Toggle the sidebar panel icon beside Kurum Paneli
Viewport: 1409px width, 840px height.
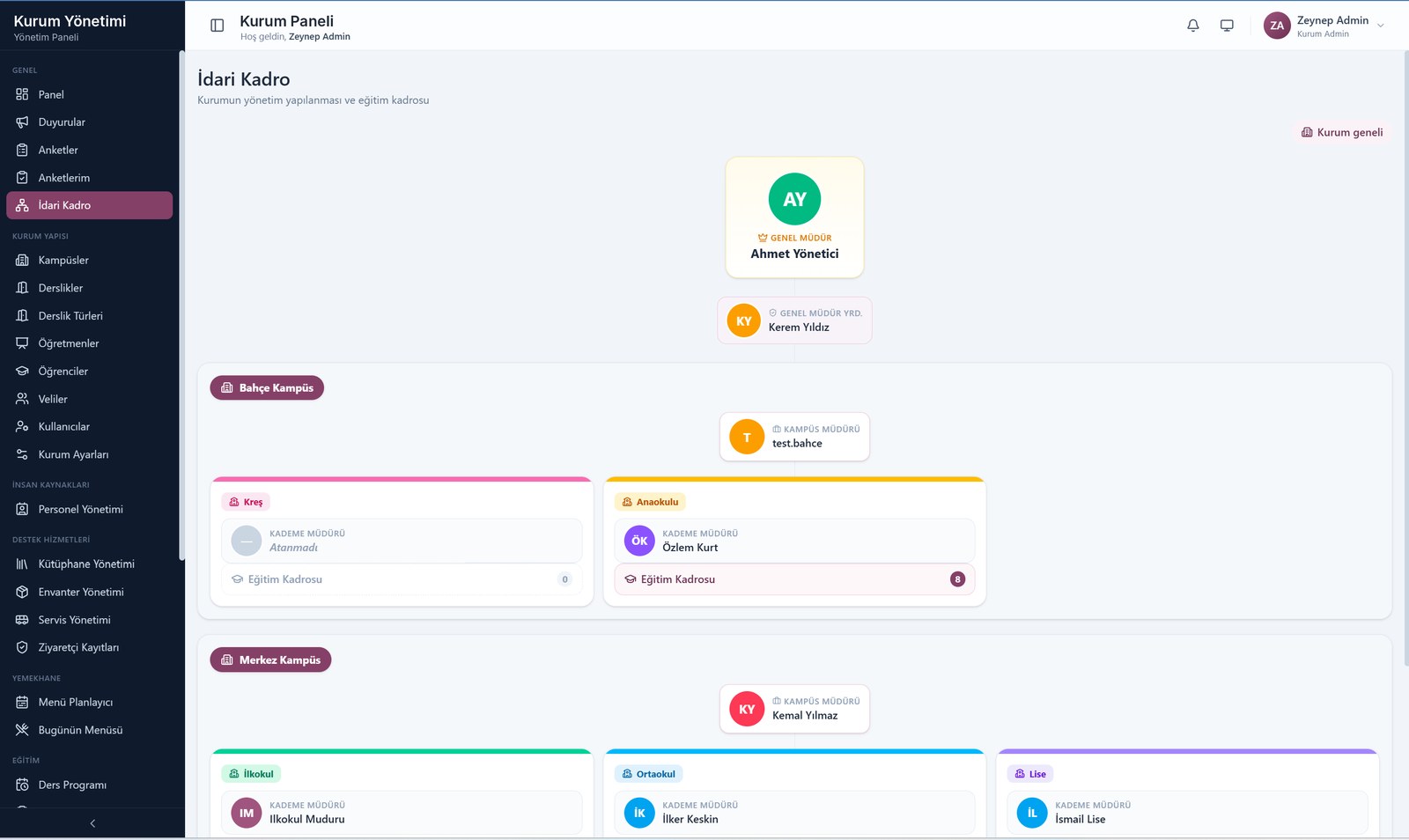(x=218, y=26)
